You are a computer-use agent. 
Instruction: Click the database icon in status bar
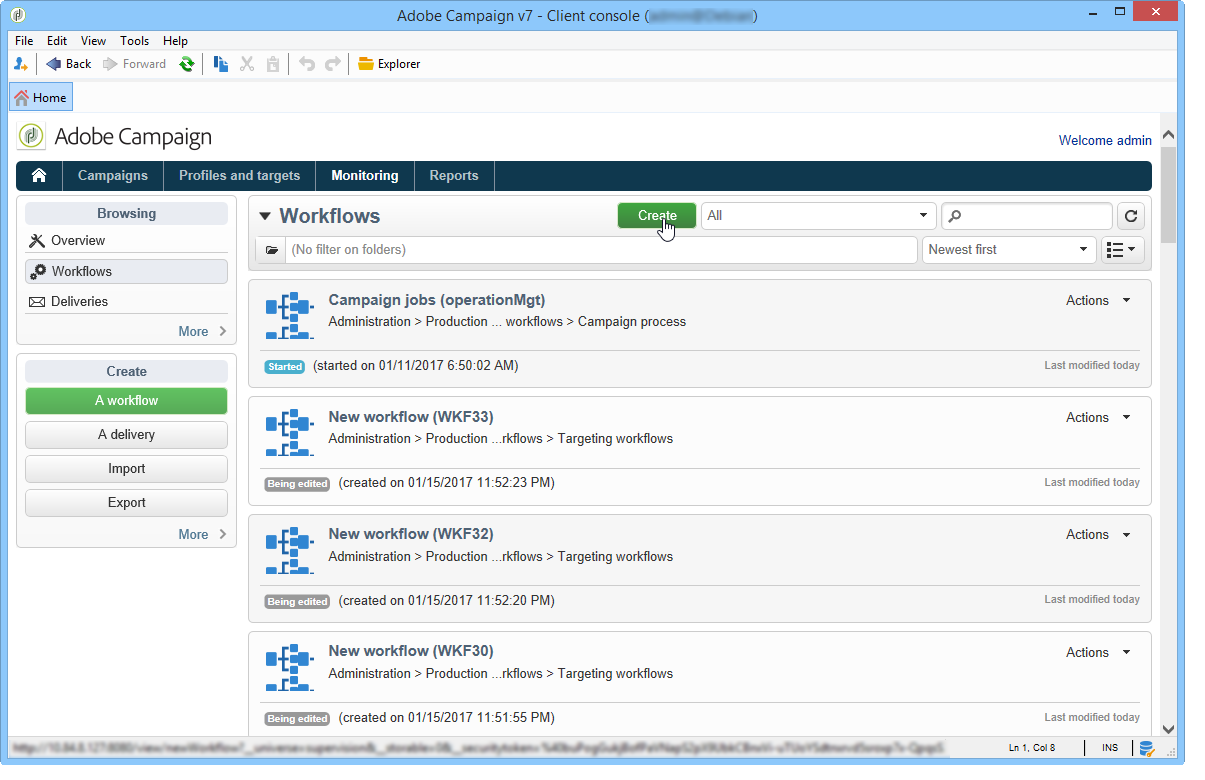click(x=1147, y=748)
